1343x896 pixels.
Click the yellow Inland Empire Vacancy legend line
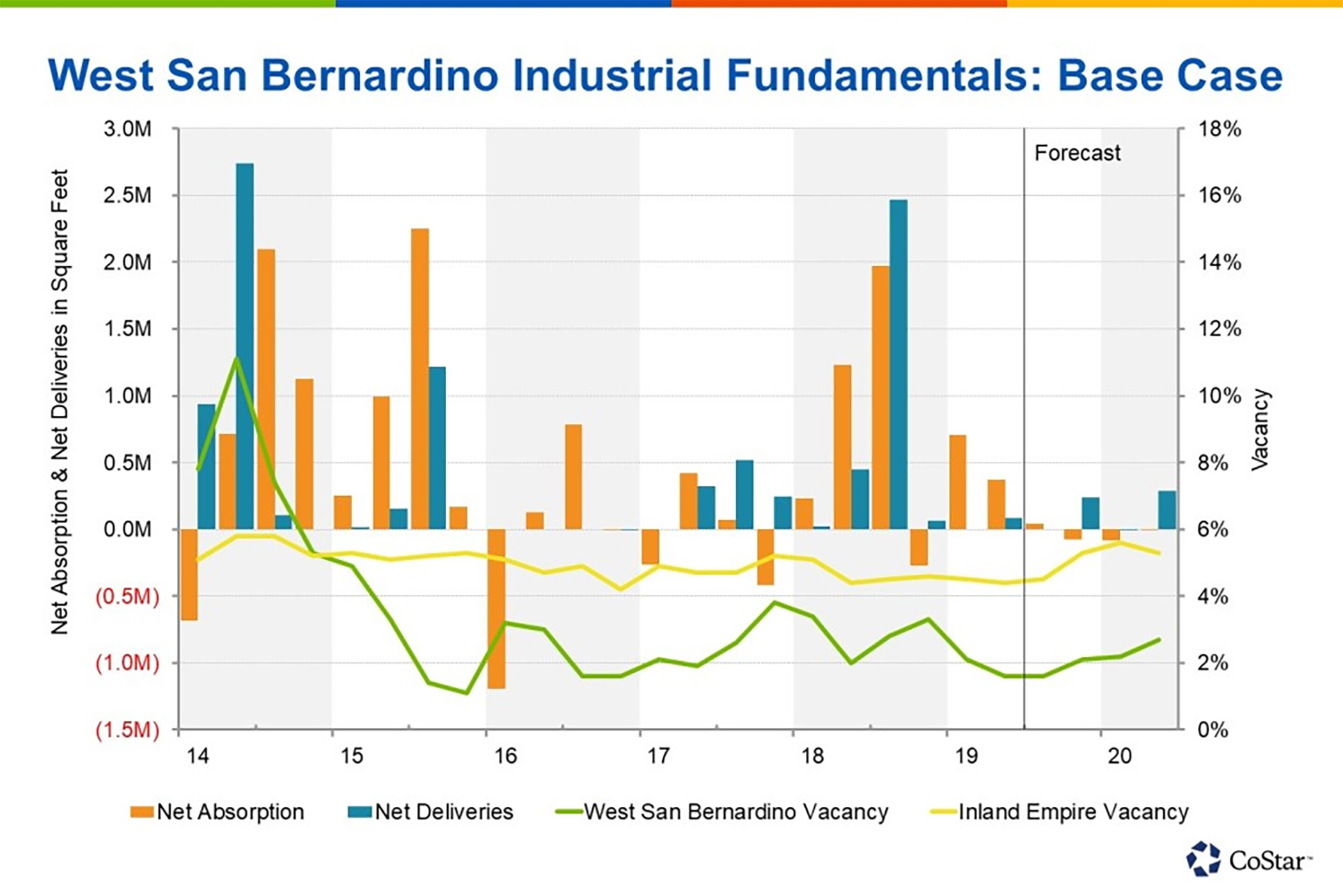click(x=942, y=812)
